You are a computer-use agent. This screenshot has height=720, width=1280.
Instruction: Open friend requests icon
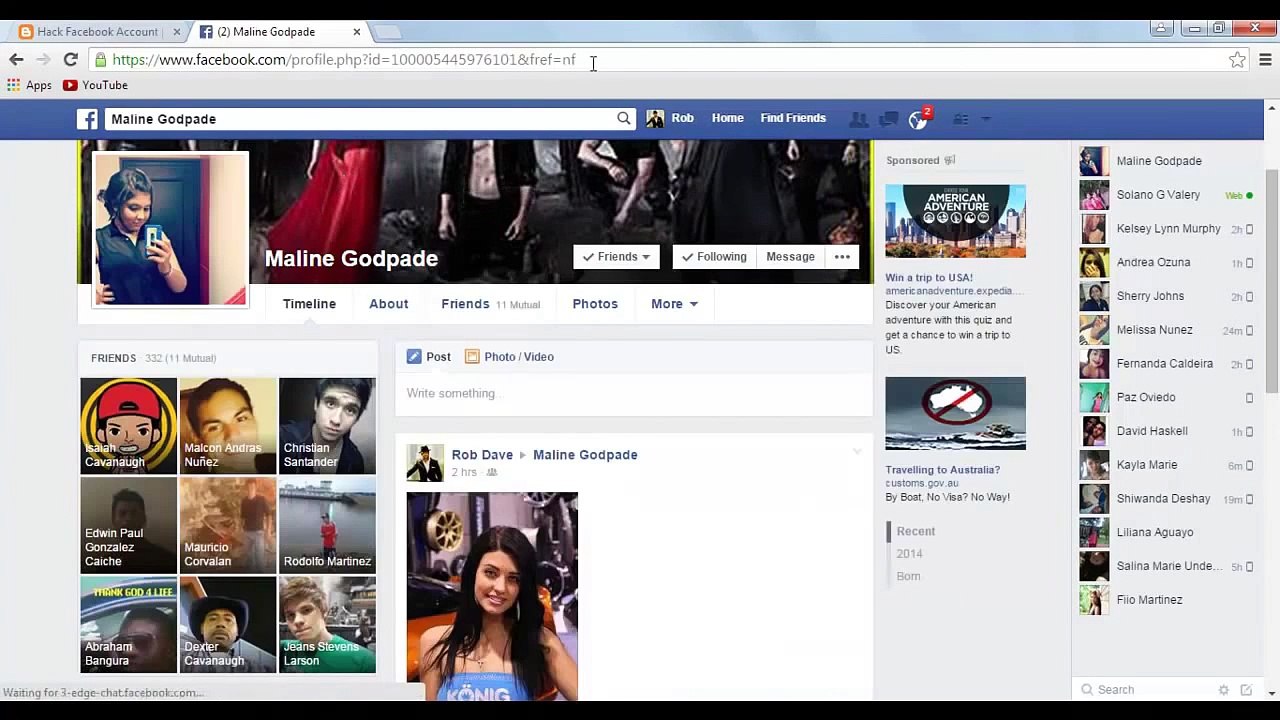(858, 119)
